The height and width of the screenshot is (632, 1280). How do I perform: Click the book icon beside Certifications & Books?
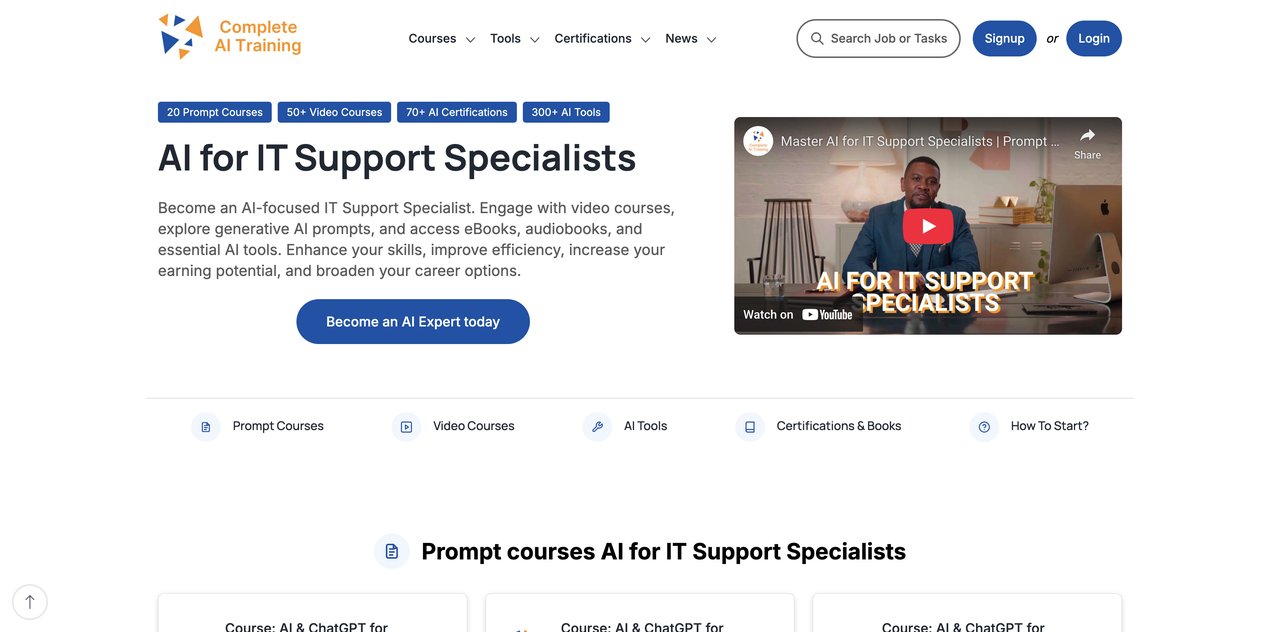pos(750,427)
